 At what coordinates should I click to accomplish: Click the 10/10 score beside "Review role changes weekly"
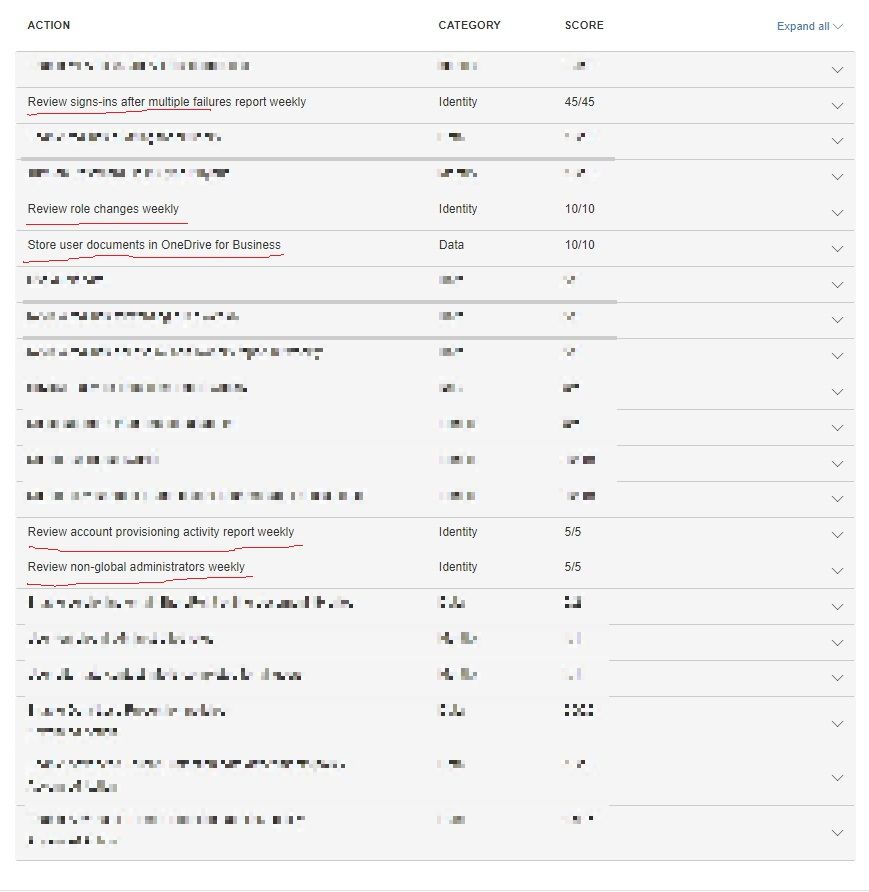pos(582,209)
